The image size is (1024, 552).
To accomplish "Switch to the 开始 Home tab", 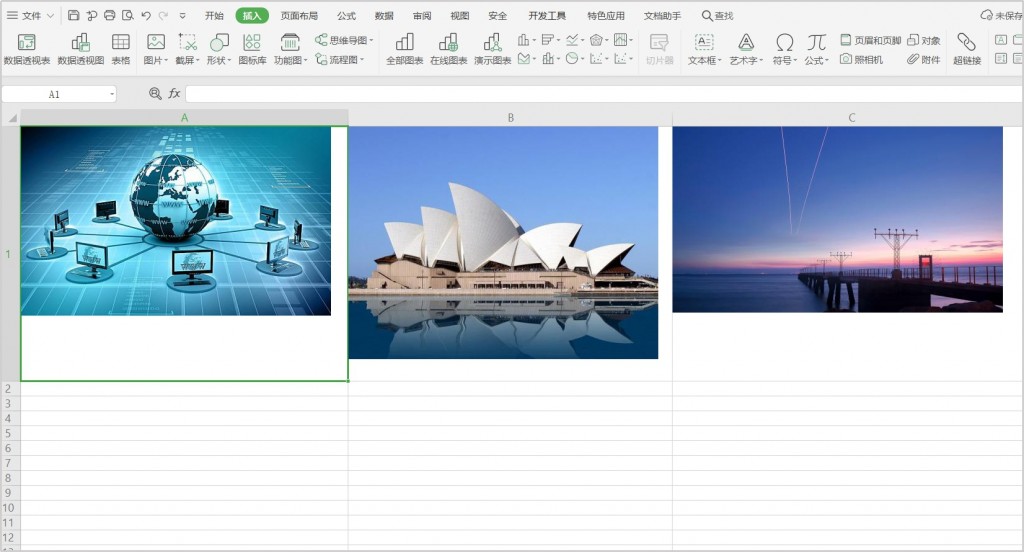I will click(214, 15).
